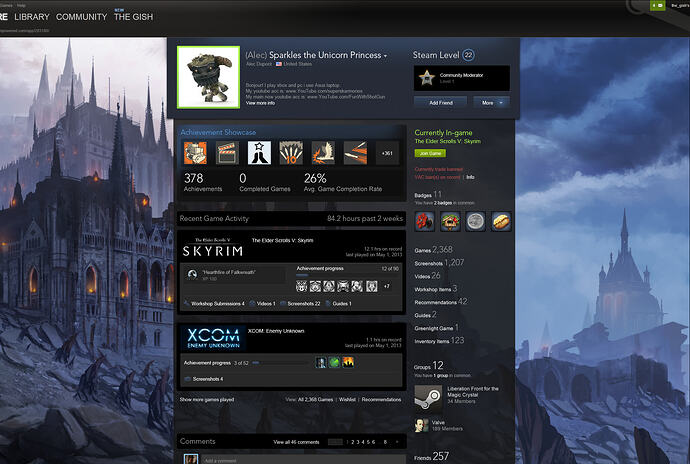Open first Skyrim achievement icon

tap(301, 286)
